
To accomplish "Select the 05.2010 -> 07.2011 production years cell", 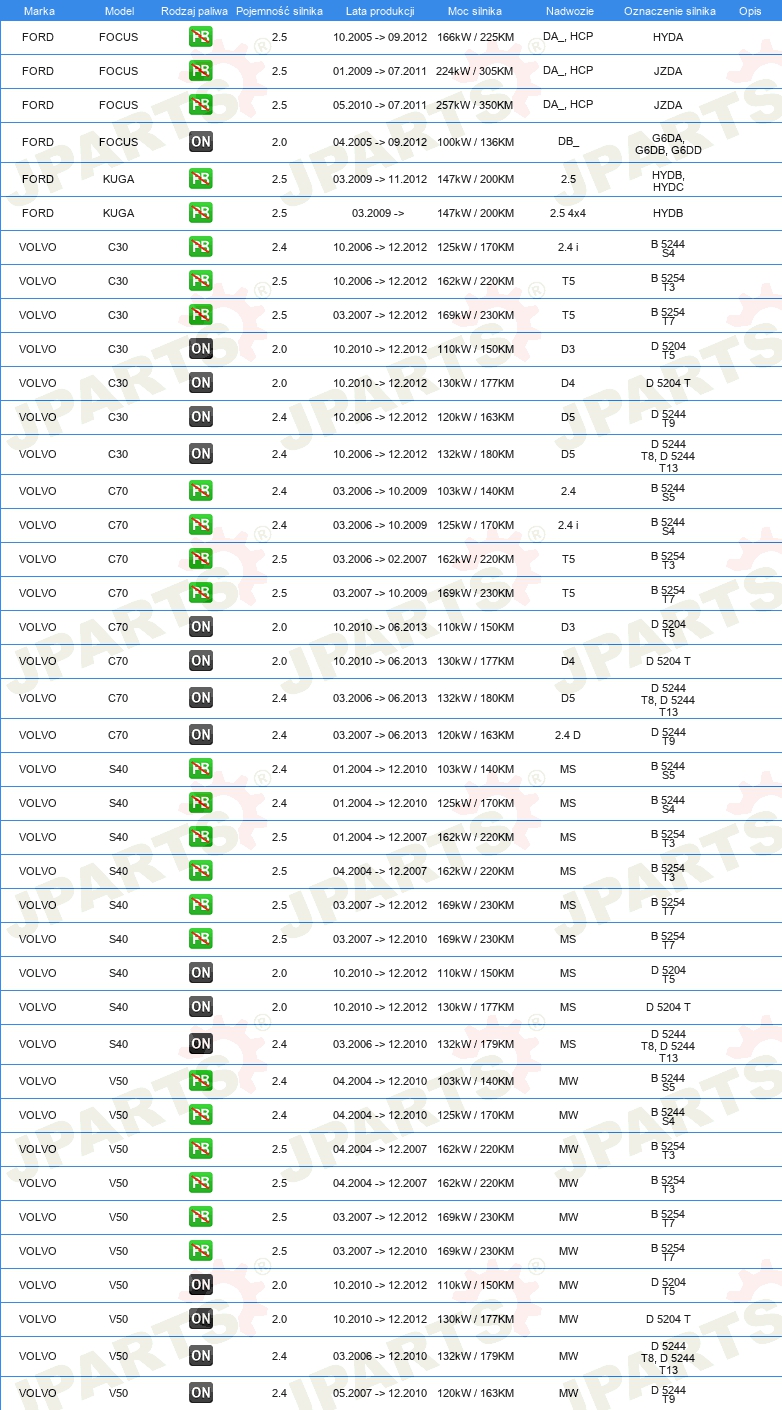I will (380, 105).
